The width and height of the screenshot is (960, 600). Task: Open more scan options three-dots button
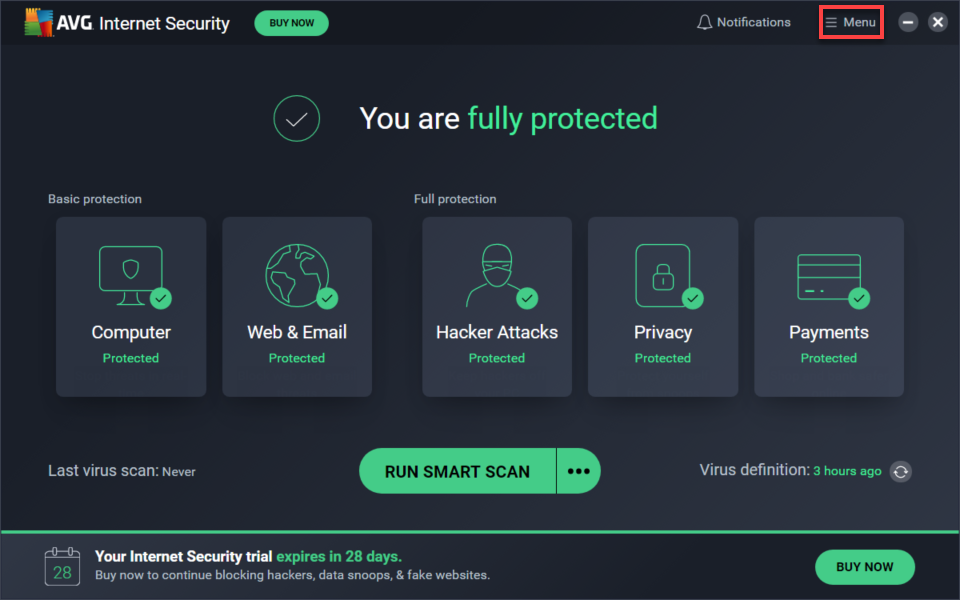[x=579, y=471]
